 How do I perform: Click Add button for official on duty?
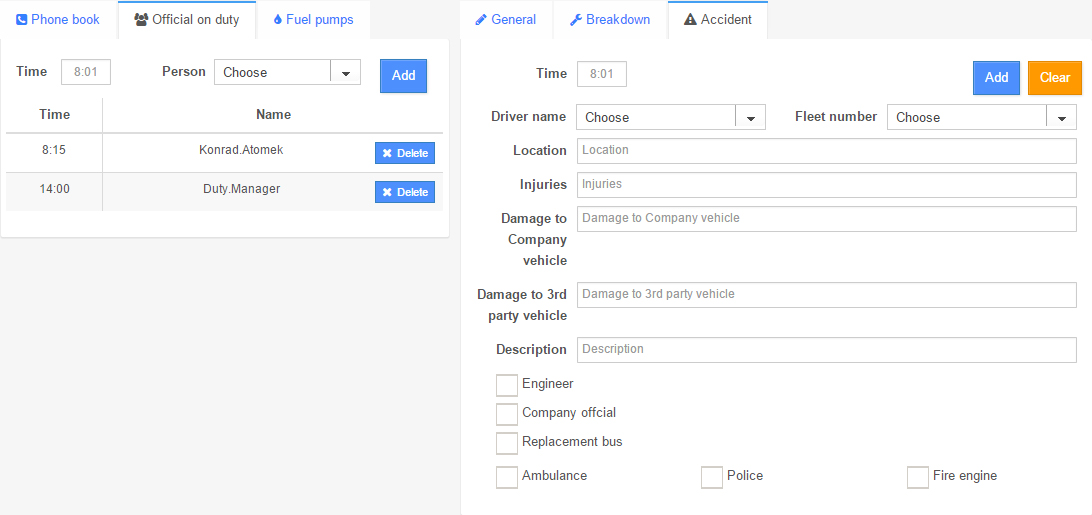coord(403,76)
